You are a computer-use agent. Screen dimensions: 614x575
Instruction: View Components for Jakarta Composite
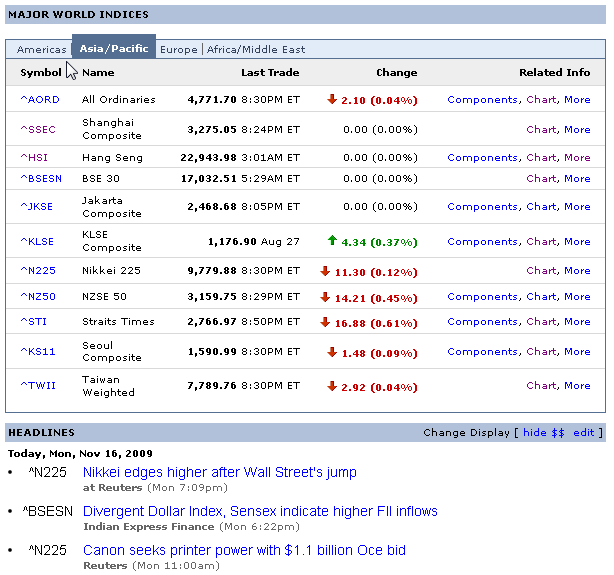pyautogui.click(x=482, y=207)
